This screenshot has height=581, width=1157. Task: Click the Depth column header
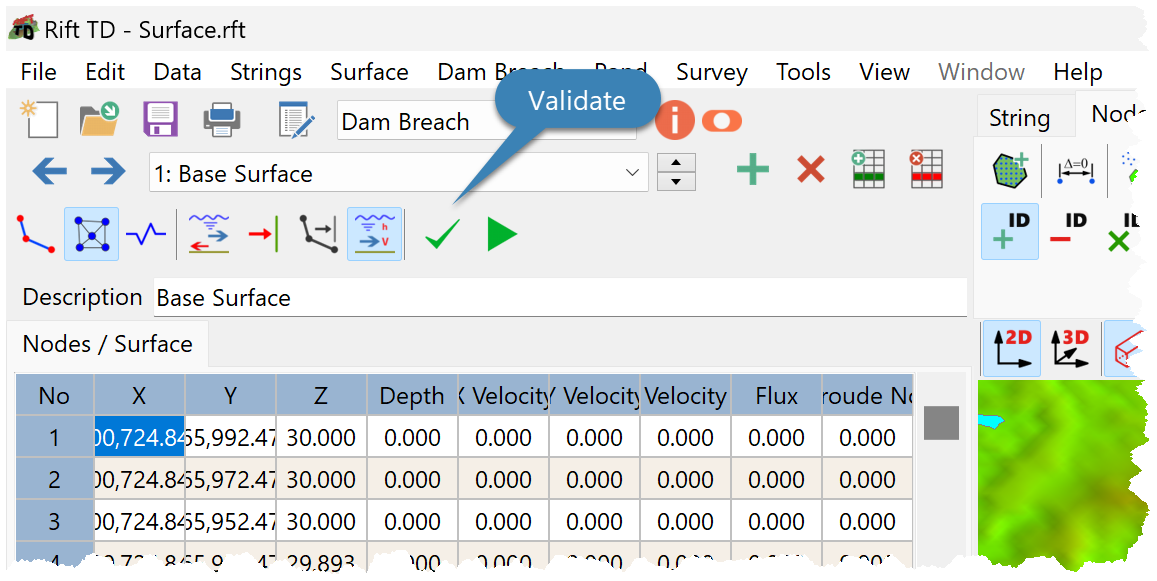(412, 396)
